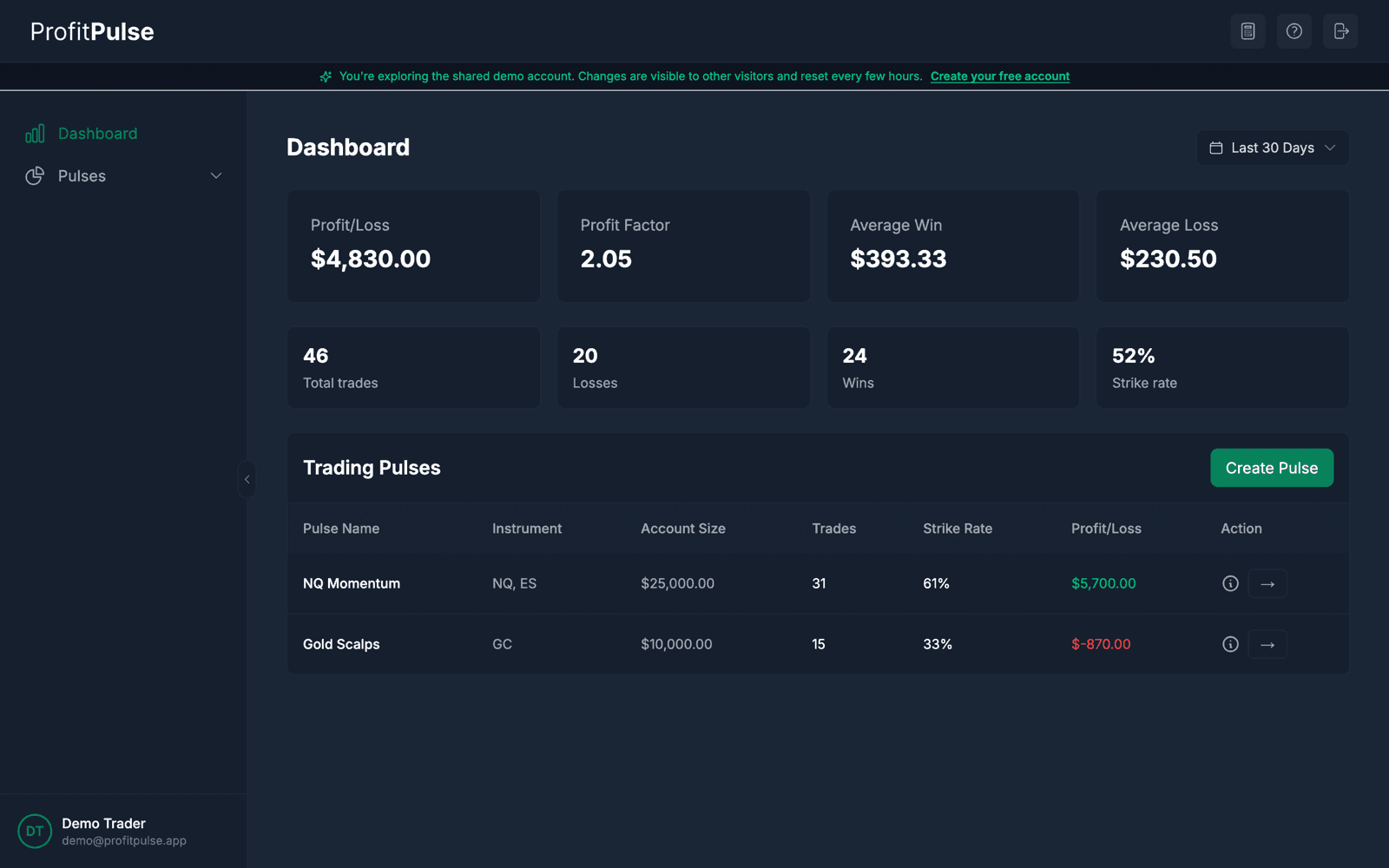The image size is (1389, 868).
Task: Click the ProfitPulse logo
Action: pos(92,31)
